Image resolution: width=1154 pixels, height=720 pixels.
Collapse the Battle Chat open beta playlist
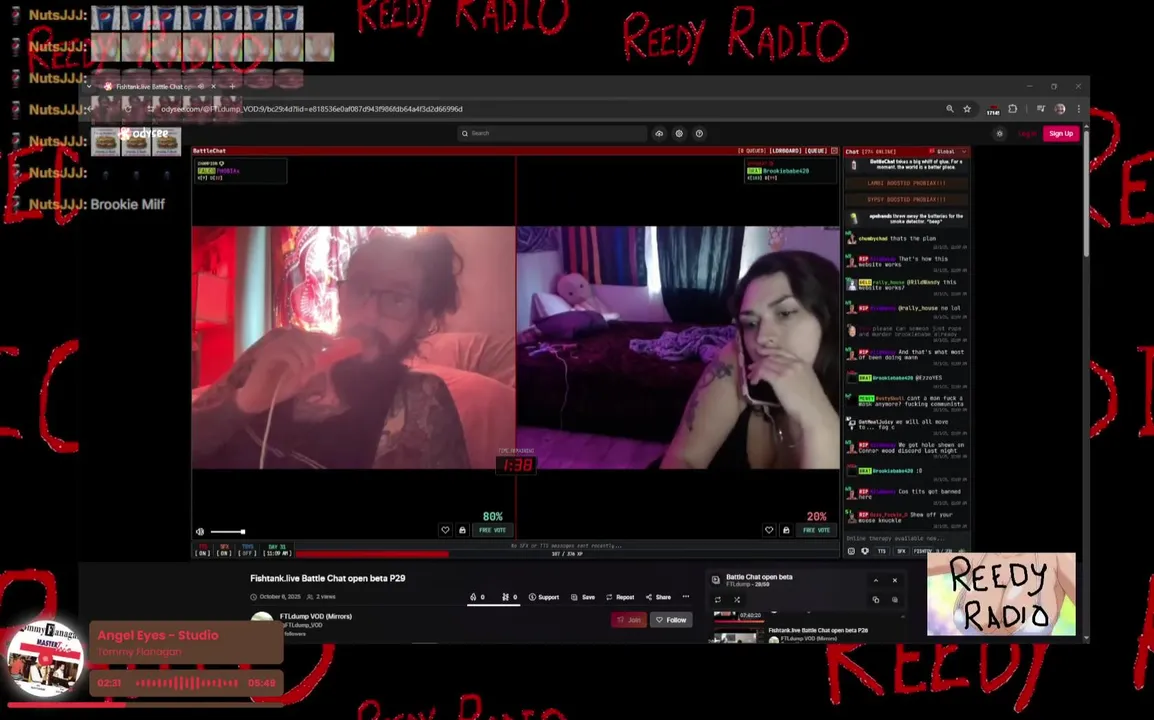click(x=876, y=580)
